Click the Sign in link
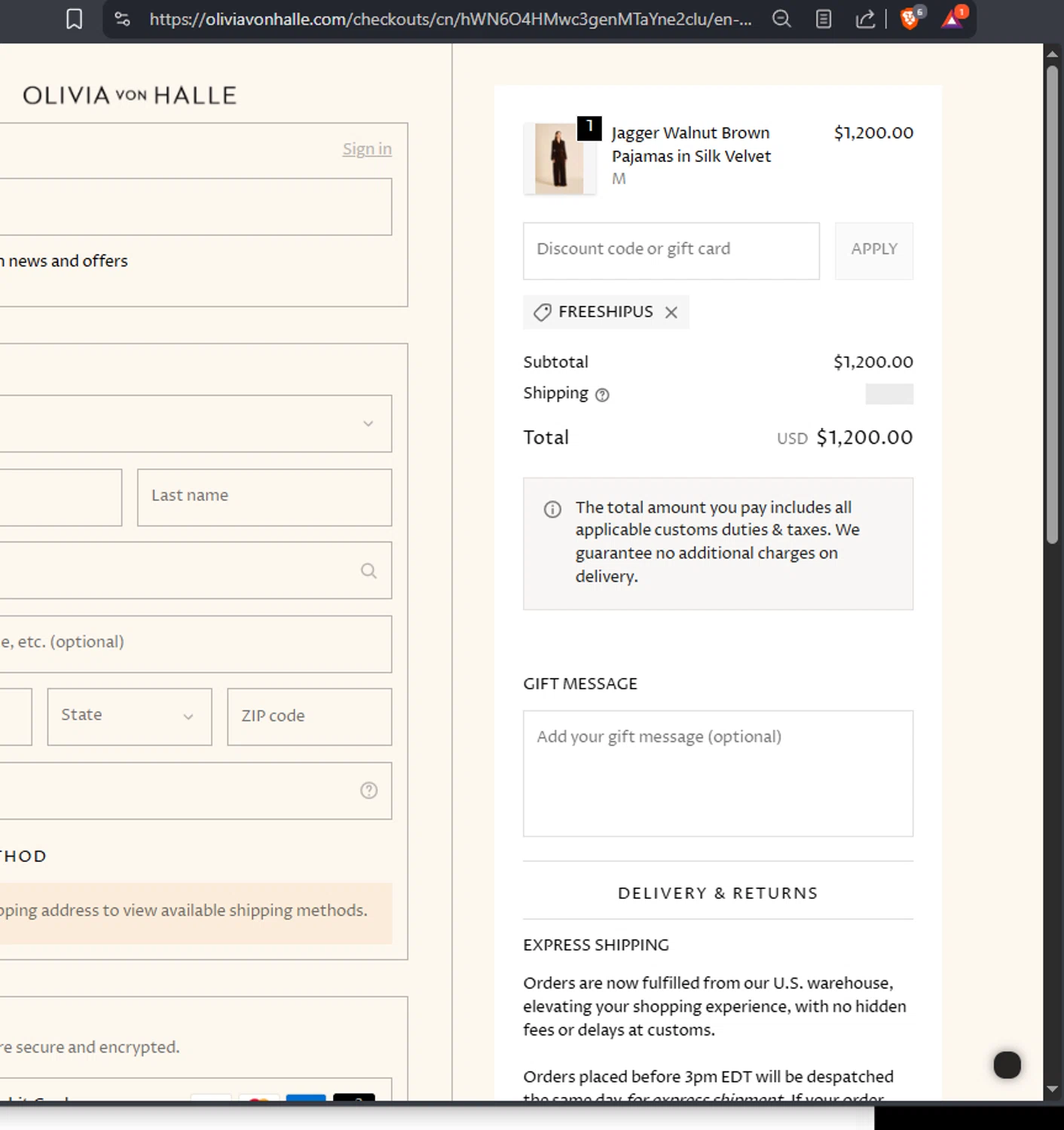Screen dimensions: 1064x1130 coord(367,149)
